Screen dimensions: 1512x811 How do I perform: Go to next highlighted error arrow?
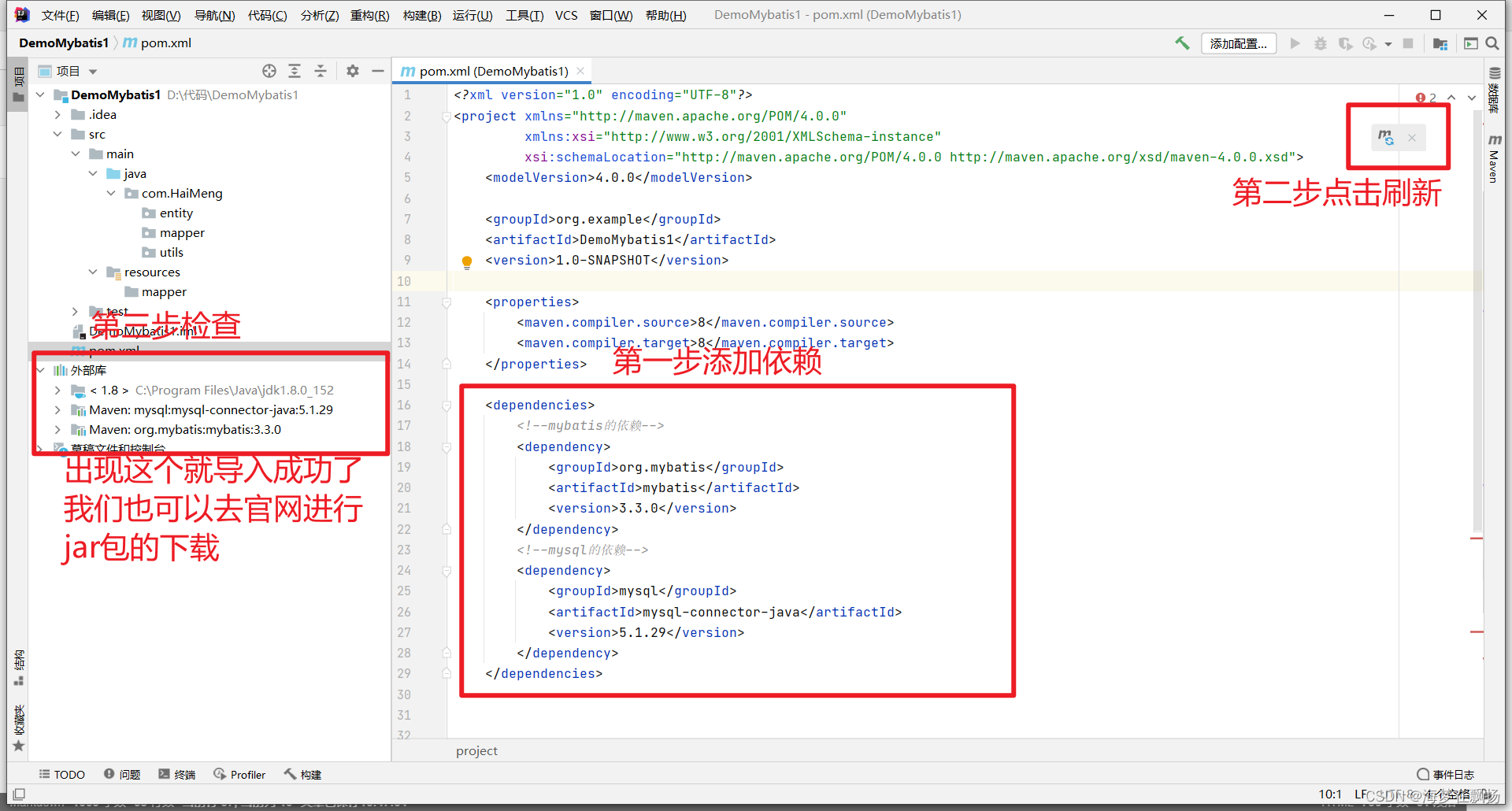[1472, 98]
